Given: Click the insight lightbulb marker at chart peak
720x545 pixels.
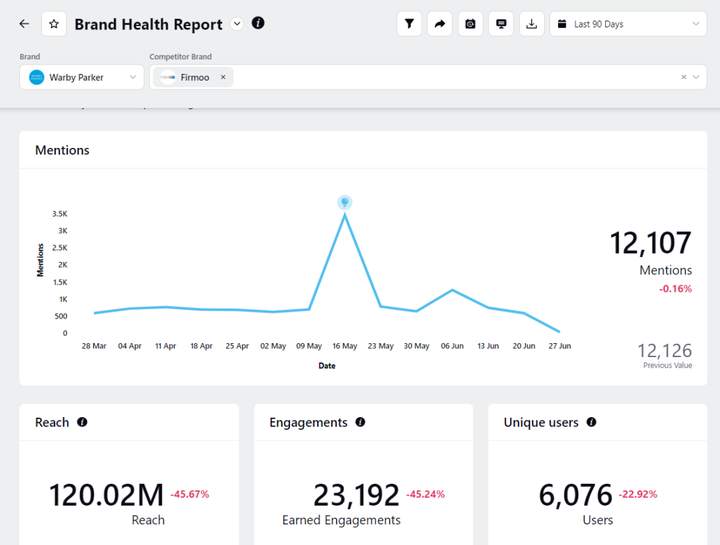Looking at the screenshot, I should [x=345, y=202].
